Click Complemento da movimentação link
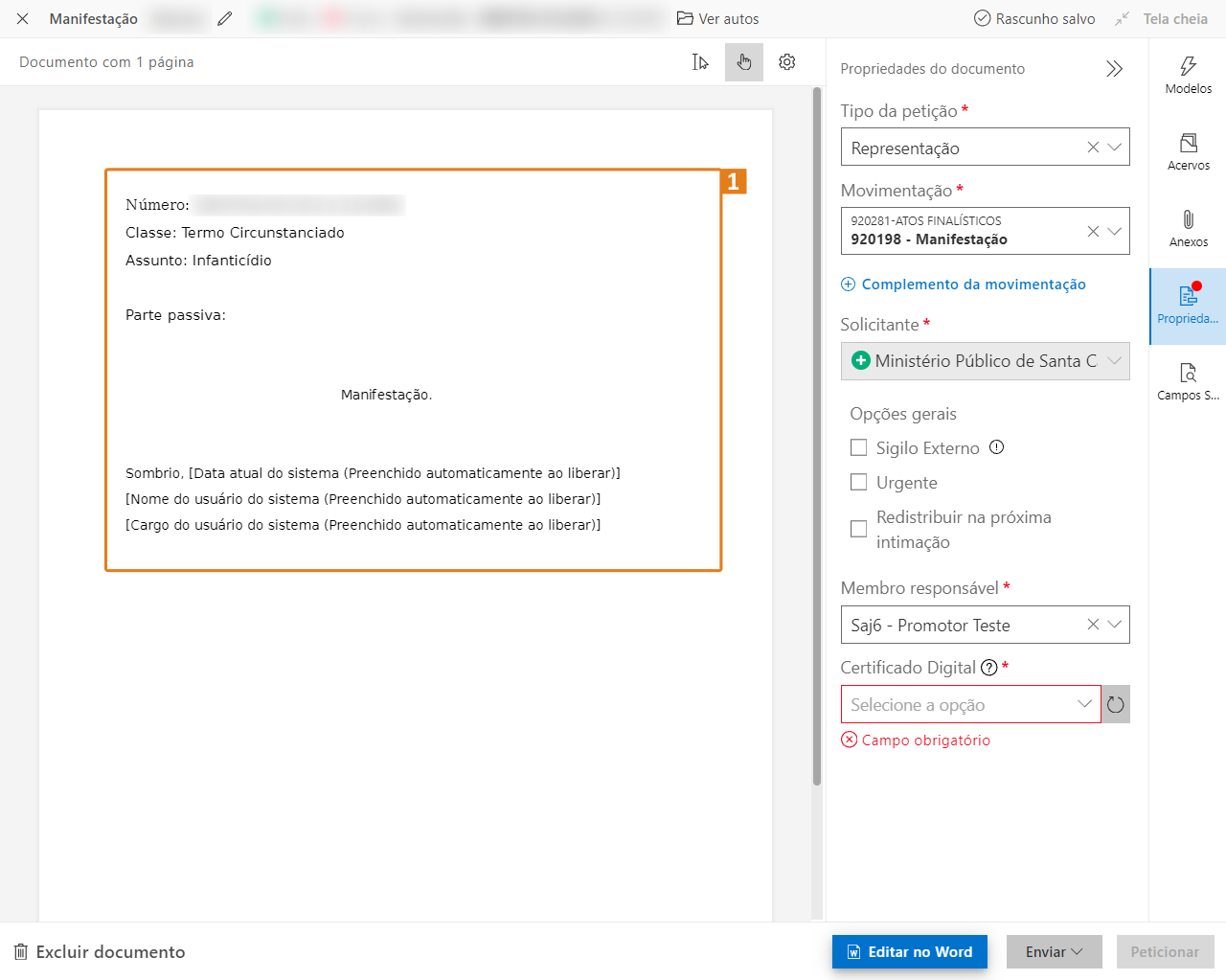Screen dimensions: 1226x980 pyautogui.click(x=973, y=285)
